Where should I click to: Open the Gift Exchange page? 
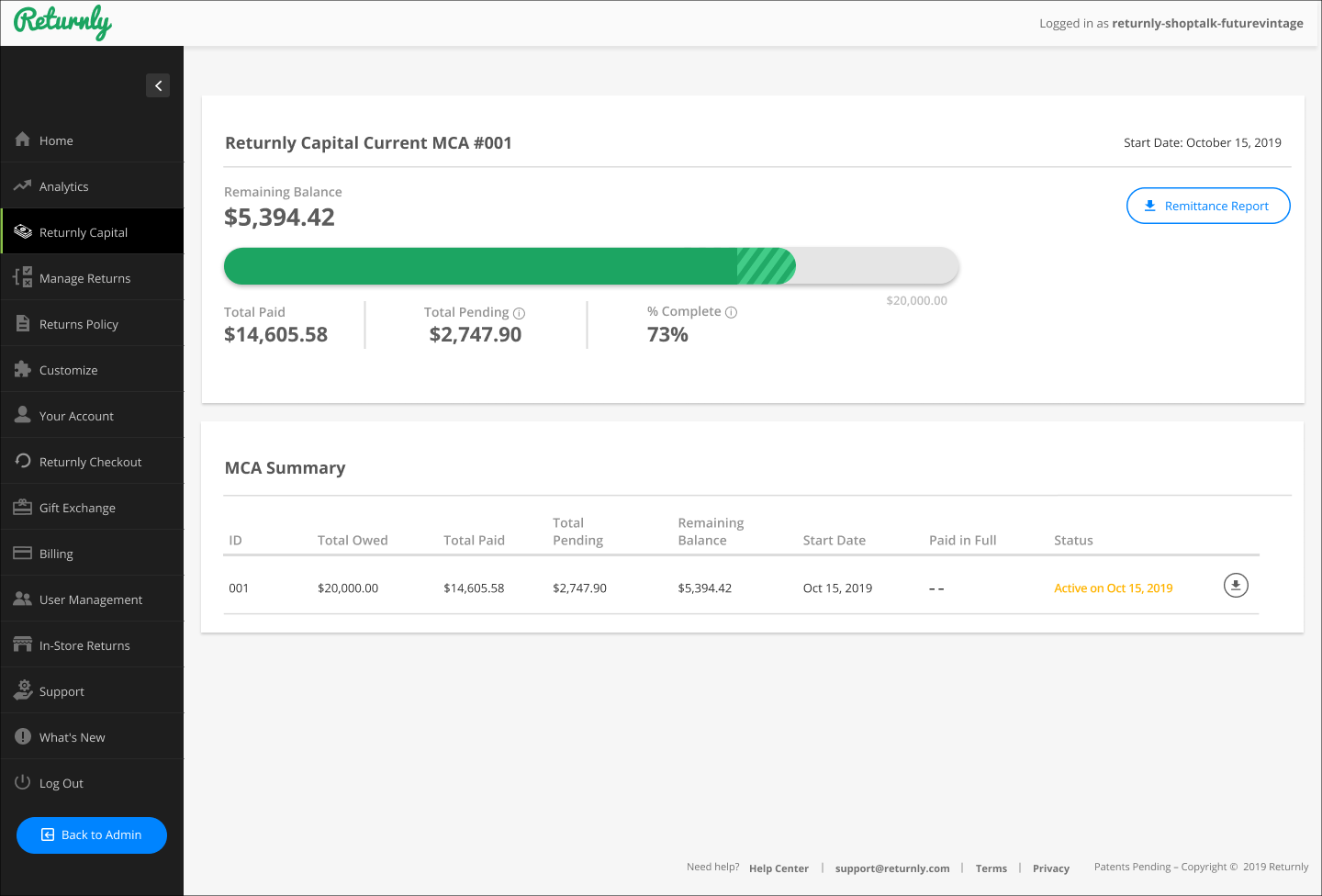pyautogui.click(x=92, y=507)
